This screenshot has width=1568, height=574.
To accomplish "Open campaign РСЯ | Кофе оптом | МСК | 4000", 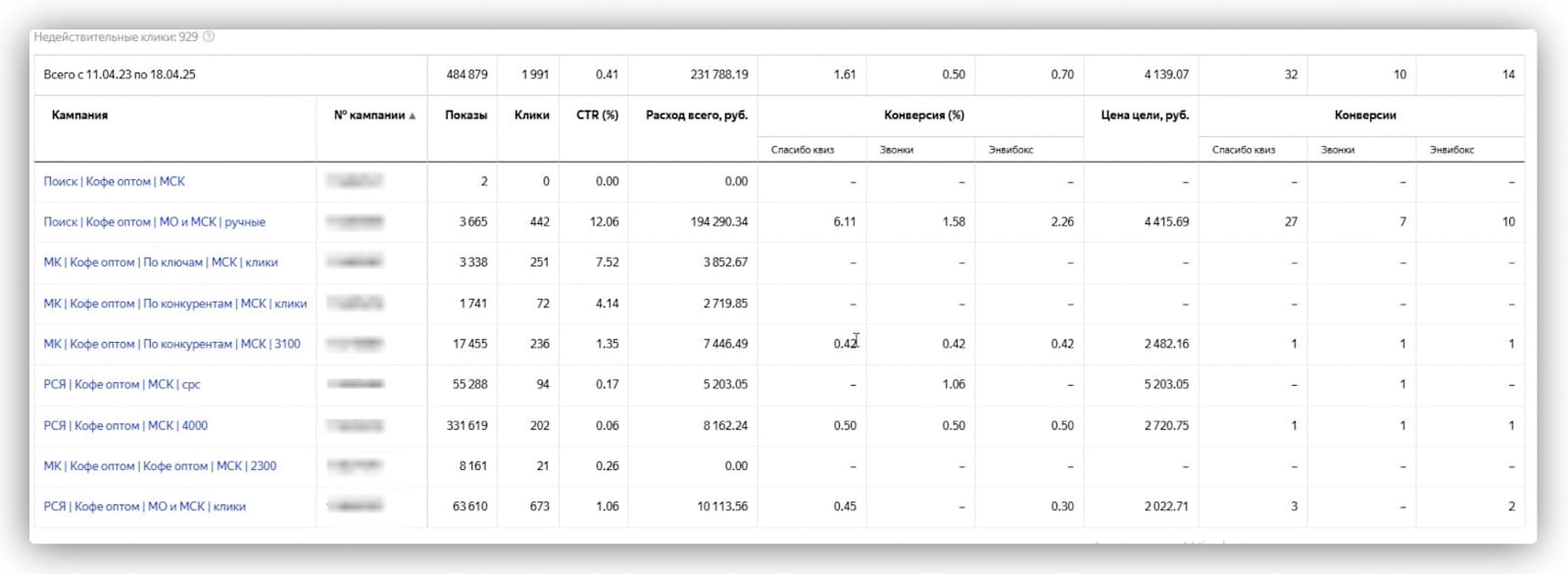I will pos(125,425).
